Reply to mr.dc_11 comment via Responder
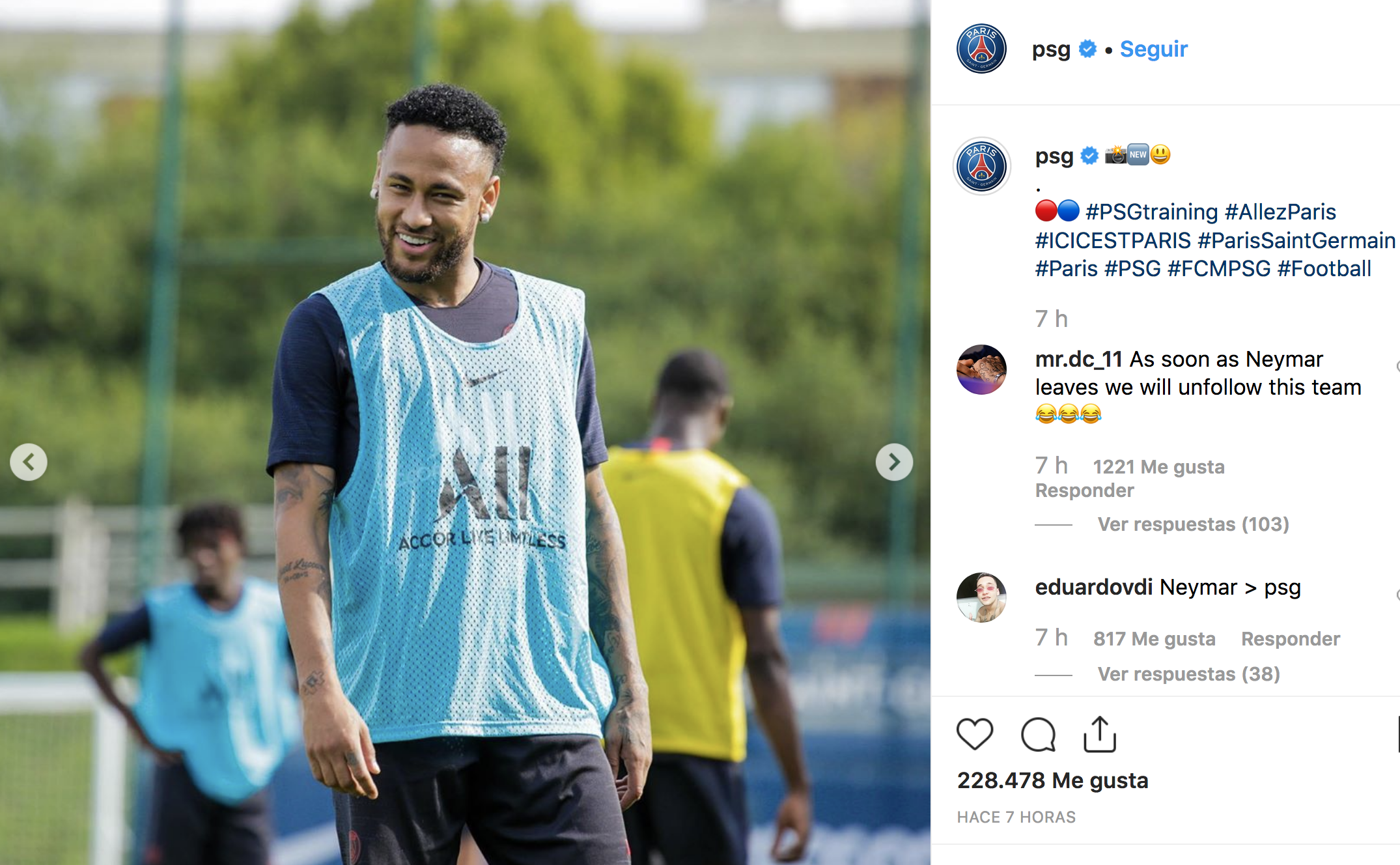1400x865 pixels. (x=1084, y=490)
